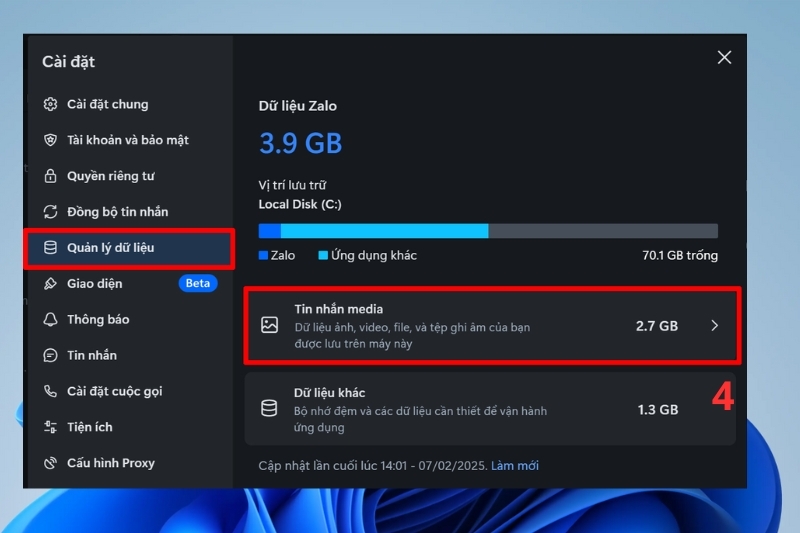Click the 1.3 GB other data value
Viewport: 800px width, 533px height.
[658, 410]
